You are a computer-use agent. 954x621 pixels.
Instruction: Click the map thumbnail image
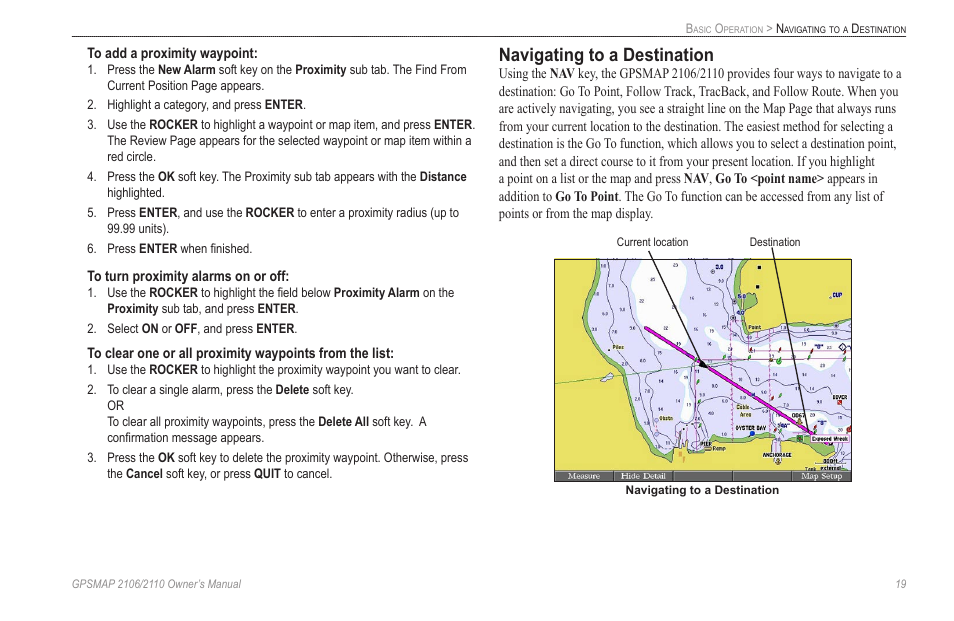tap(703, 370)
